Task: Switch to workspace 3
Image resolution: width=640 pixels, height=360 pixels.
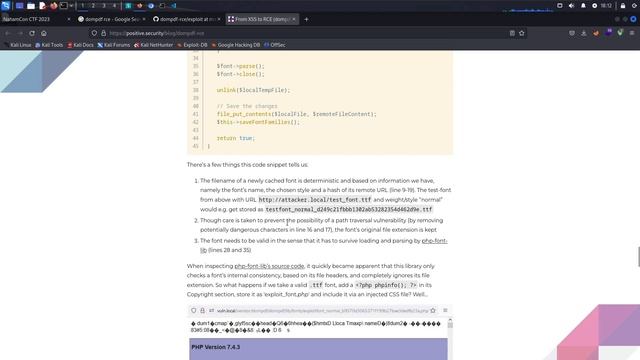Action: 104,6
